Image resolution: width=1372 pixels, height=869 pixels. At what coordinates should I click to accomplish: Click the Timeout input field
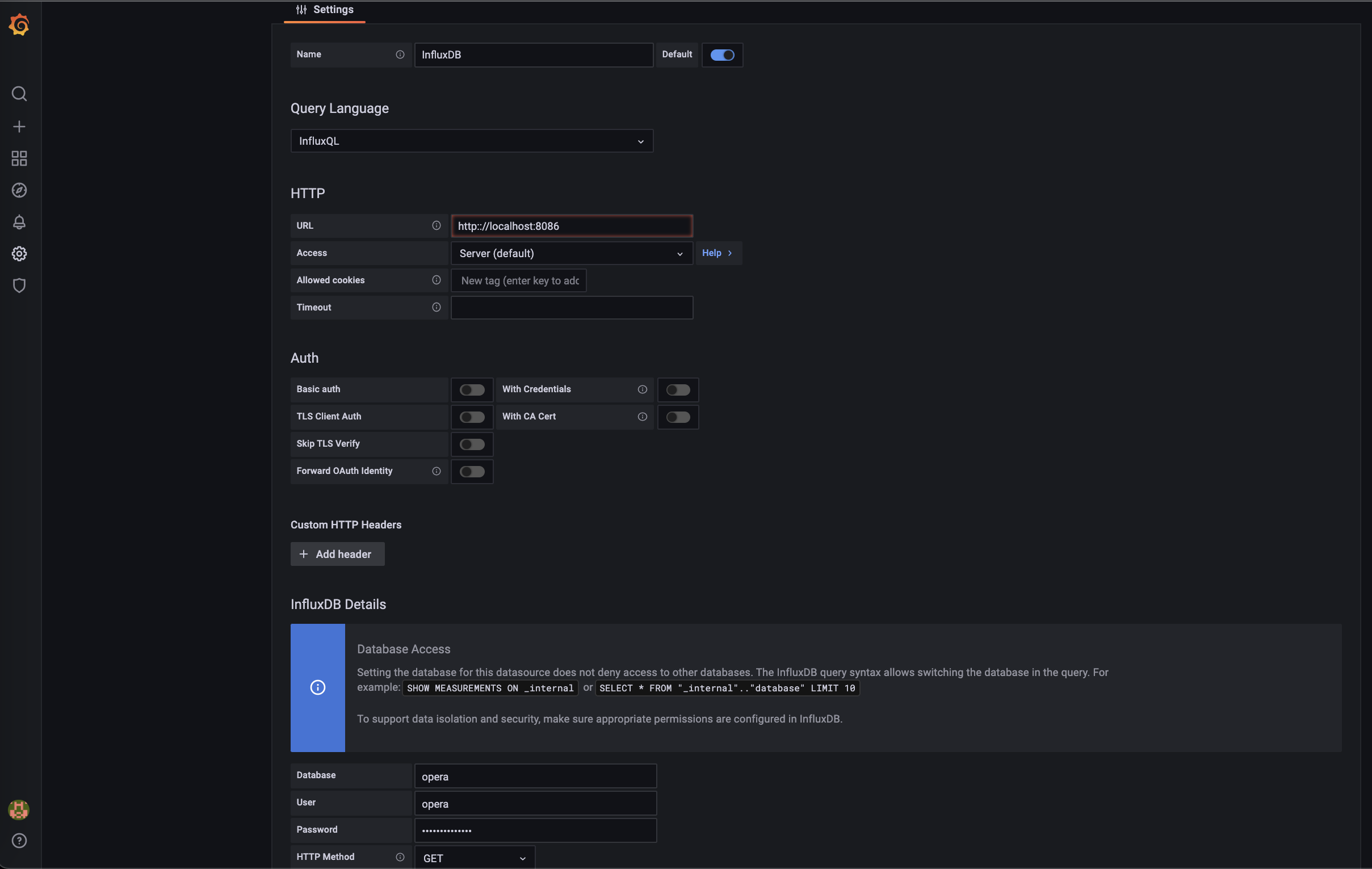tap(572, 308)
